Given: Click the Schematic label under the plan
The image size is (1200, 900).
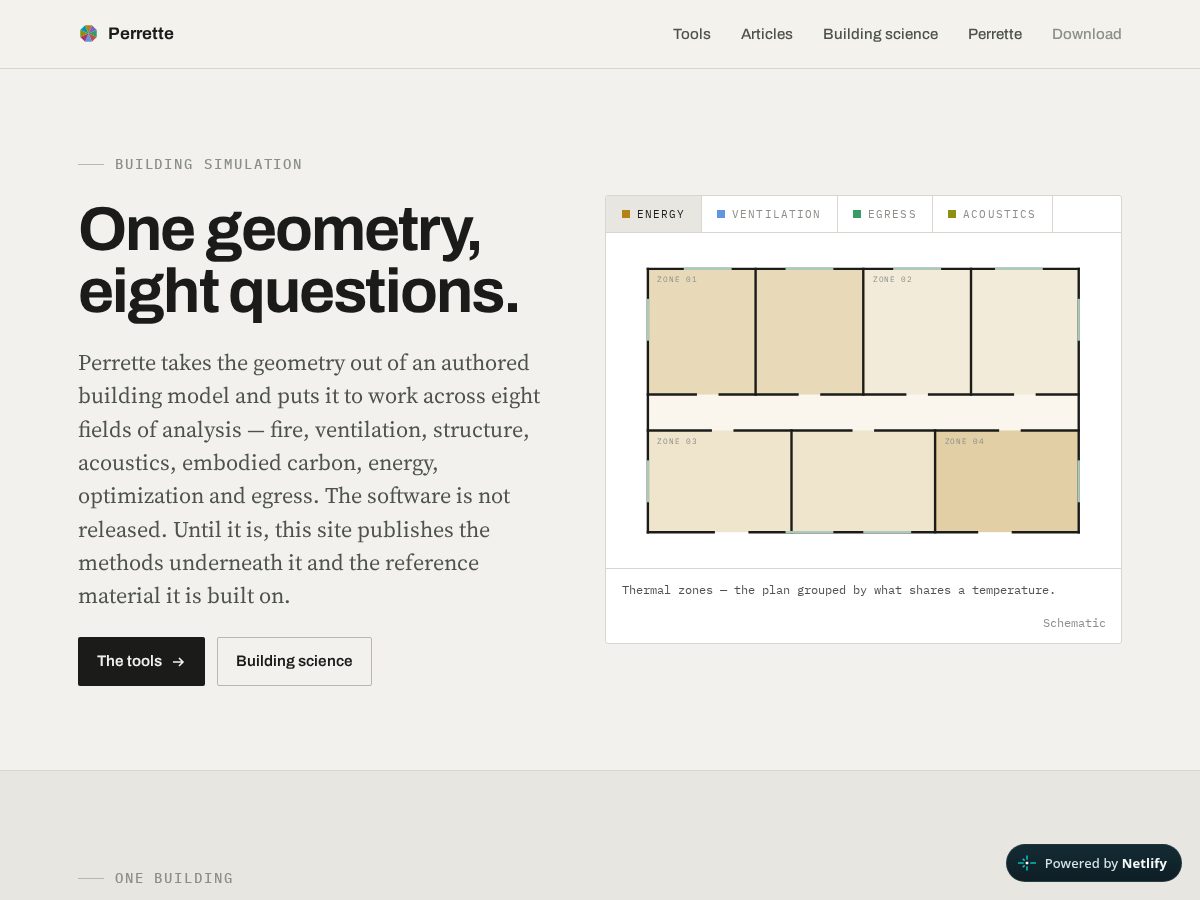Looking at the screenshot, I should pos(1074,623).
